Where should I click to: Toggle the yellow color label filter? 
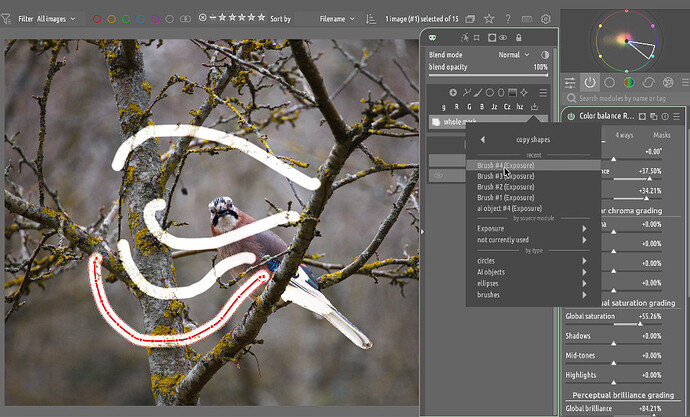pyautogui.click(x=112, y=19)
